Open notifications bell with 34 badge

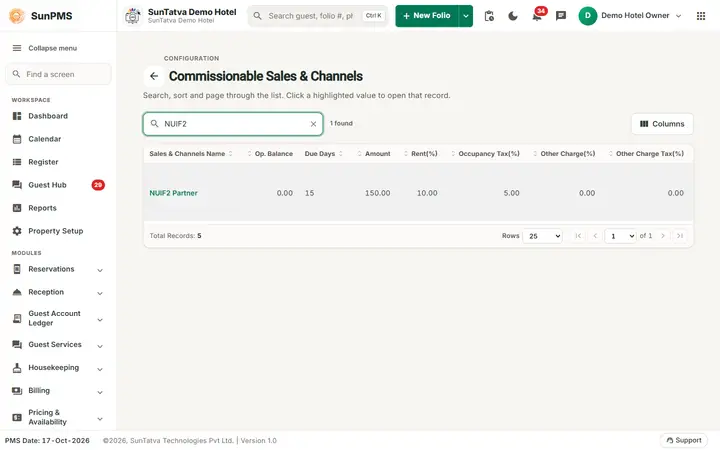click(537, 16)
